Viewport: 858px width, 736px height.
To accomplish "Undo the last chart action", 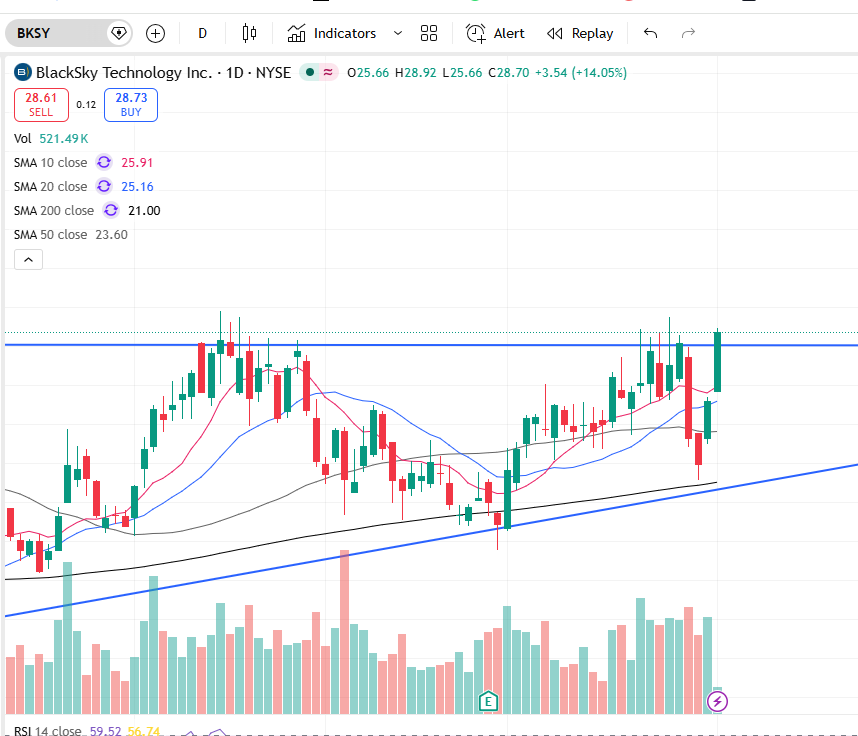I will pos(650,33).
